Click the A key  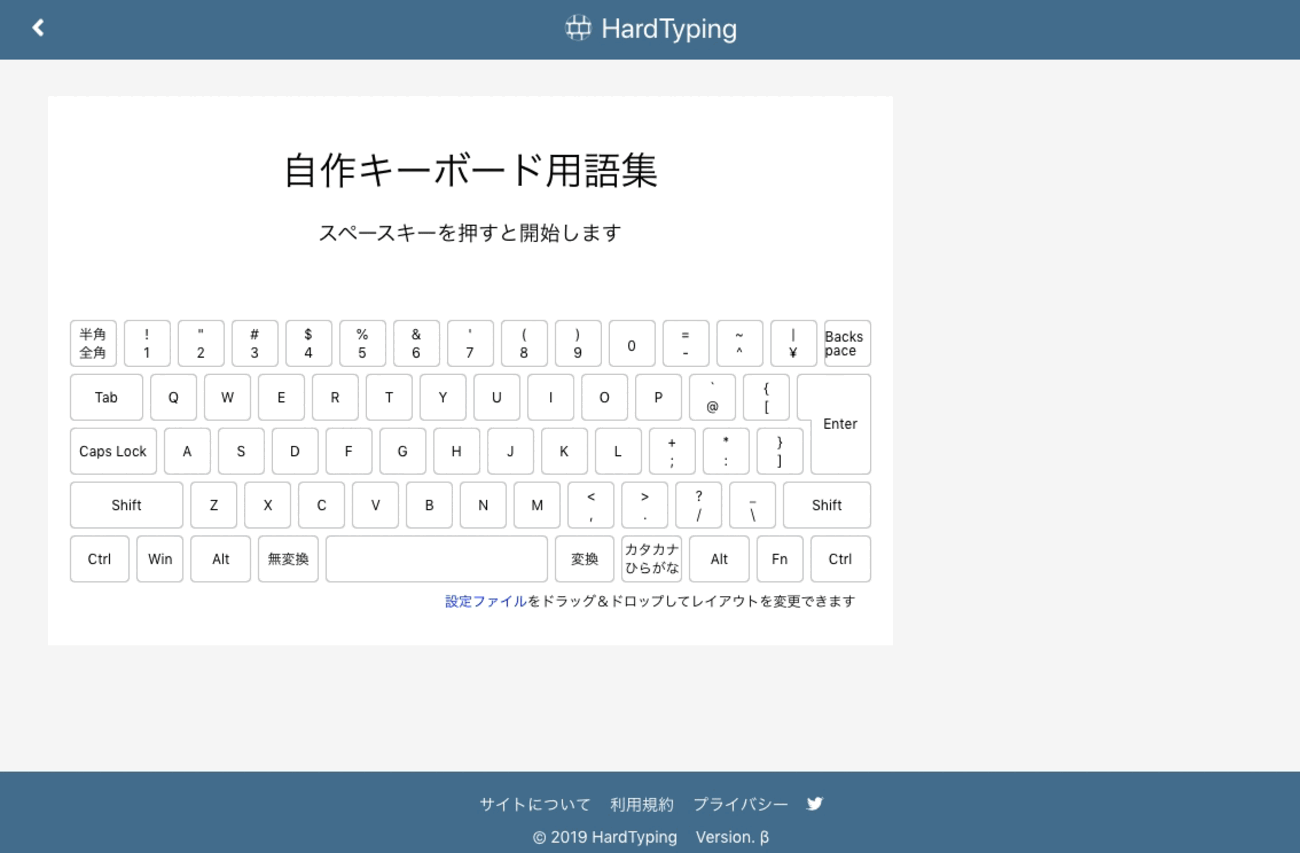pyautogui.click(x=187, y=451)
